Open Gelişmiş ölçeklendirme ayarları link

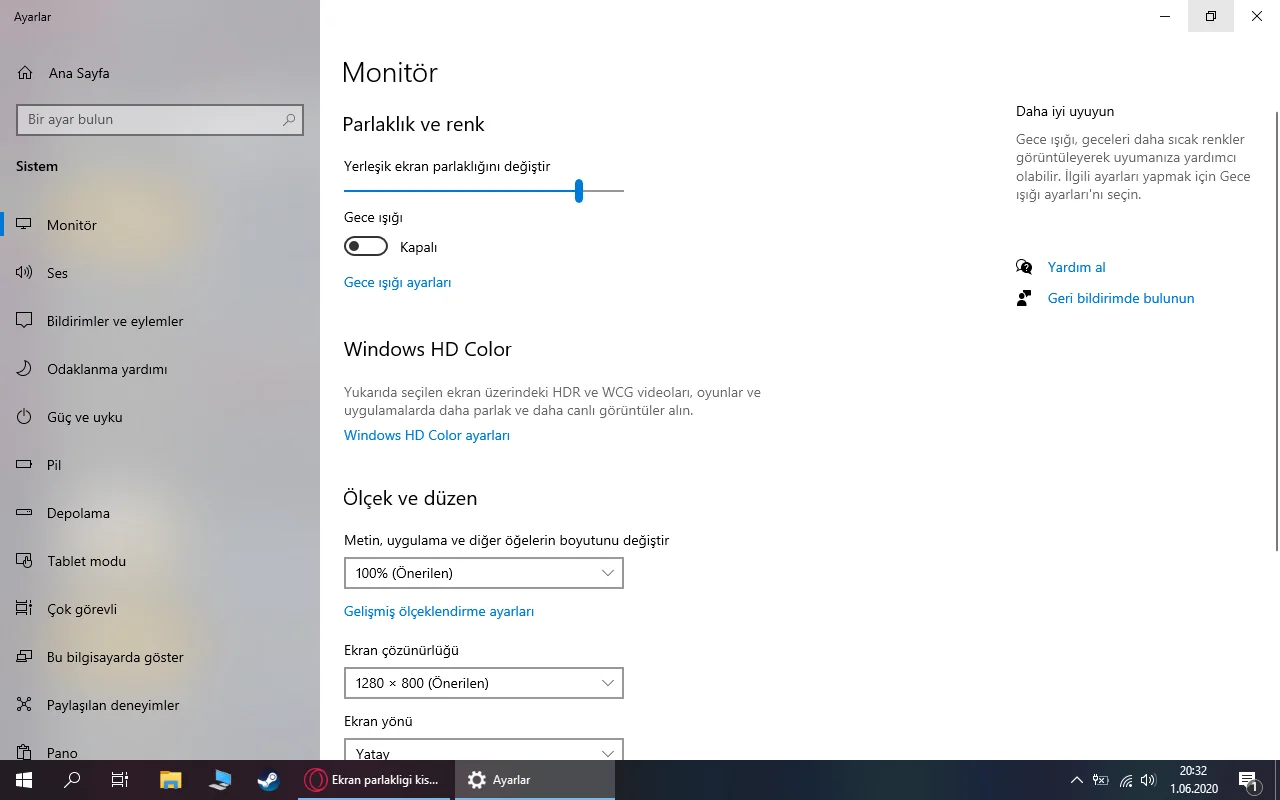(439, 611)
